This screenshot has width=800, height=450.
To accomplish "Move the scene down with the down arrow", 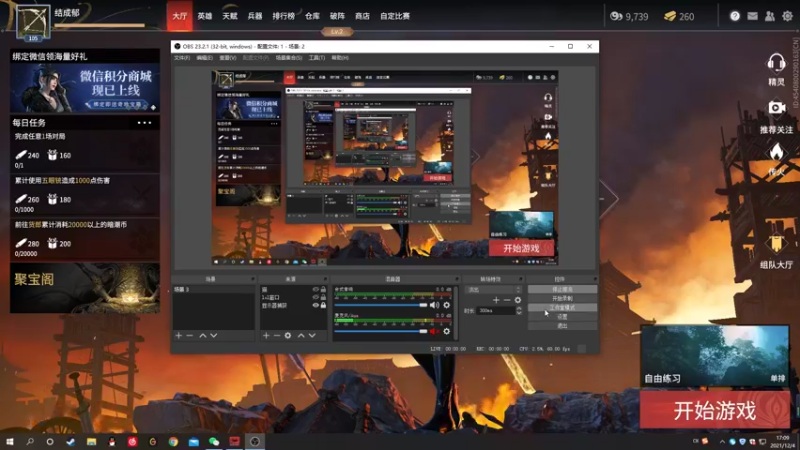I will click(x=214, y=336).
